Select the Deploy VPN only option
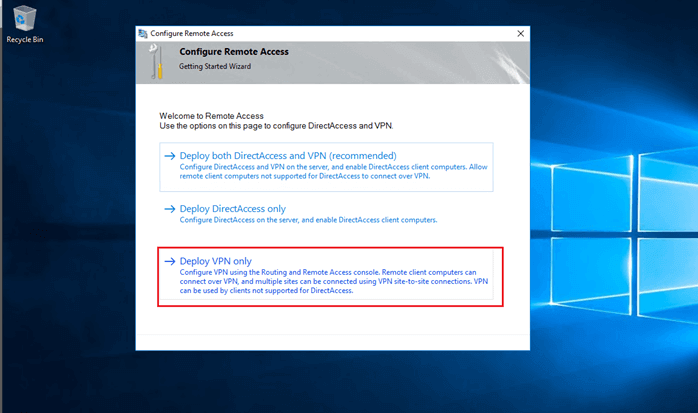The image size is (698, 413). point(326,275)
